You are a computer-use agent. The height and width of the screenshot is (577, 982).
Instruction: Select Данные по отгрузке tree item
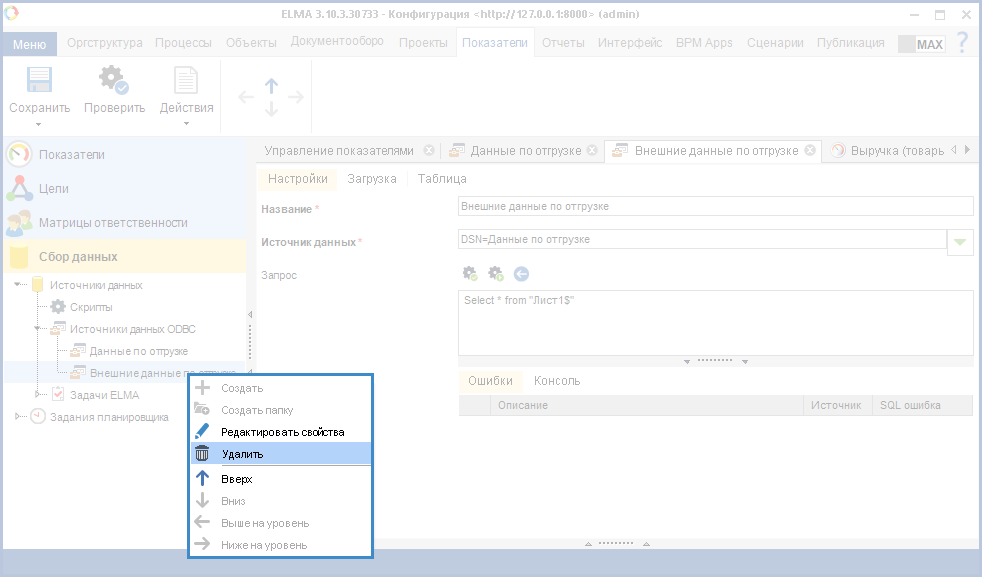click(138, 351)
